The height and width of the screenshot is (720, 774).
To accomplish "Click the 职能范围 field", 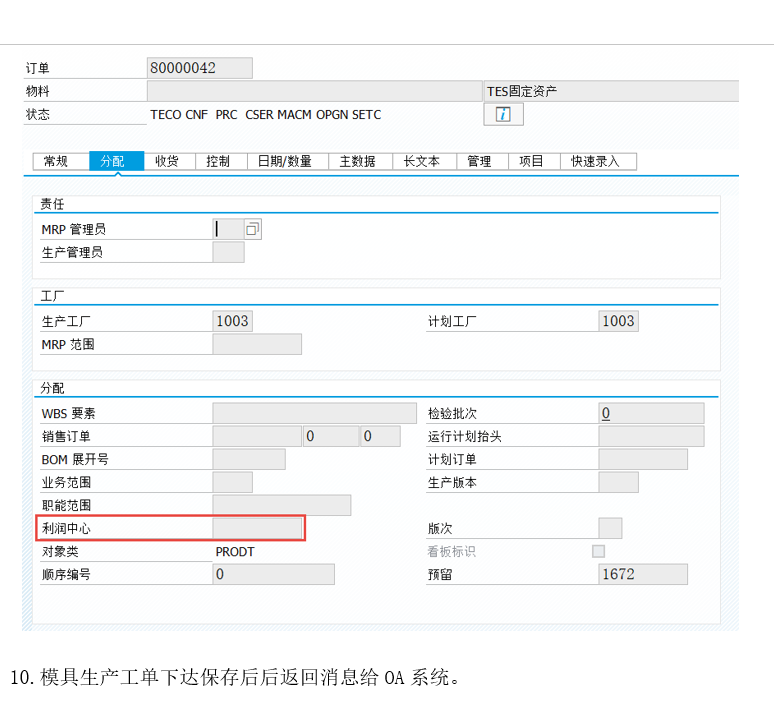I will 282,505.
